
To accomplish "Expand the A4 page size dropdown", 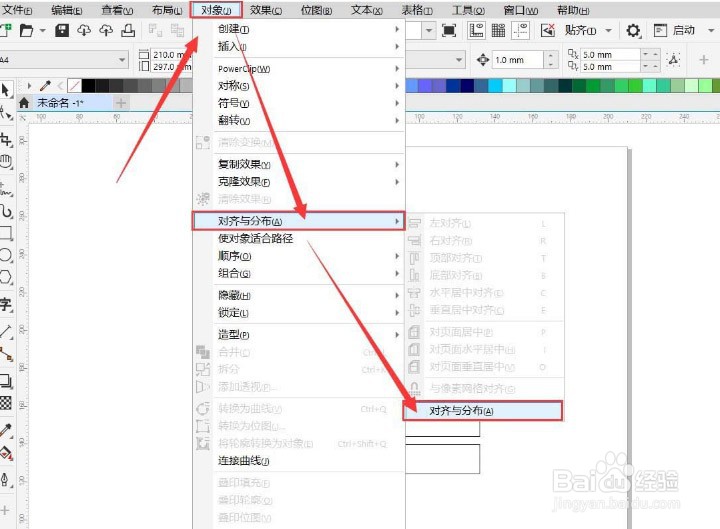I will [122, 60].
